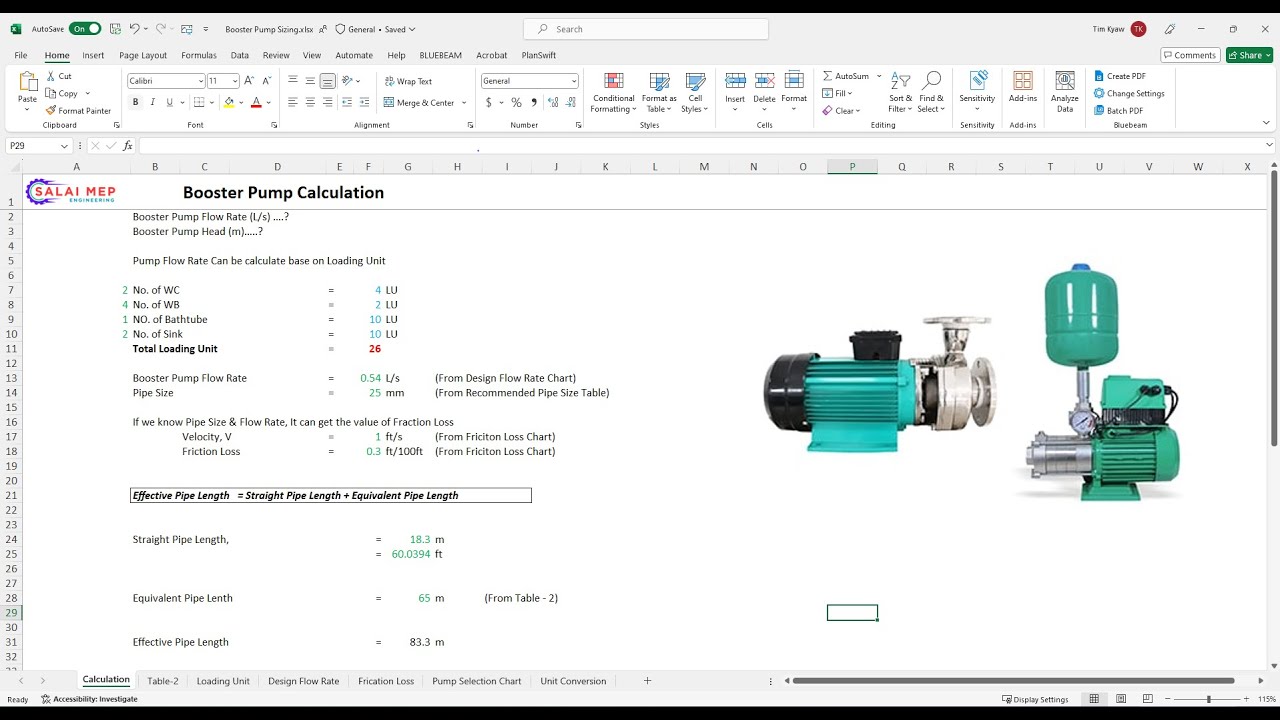The image size is (1280, 720).
Task: Click the Comments button
Action: [x=1189, y=55]
